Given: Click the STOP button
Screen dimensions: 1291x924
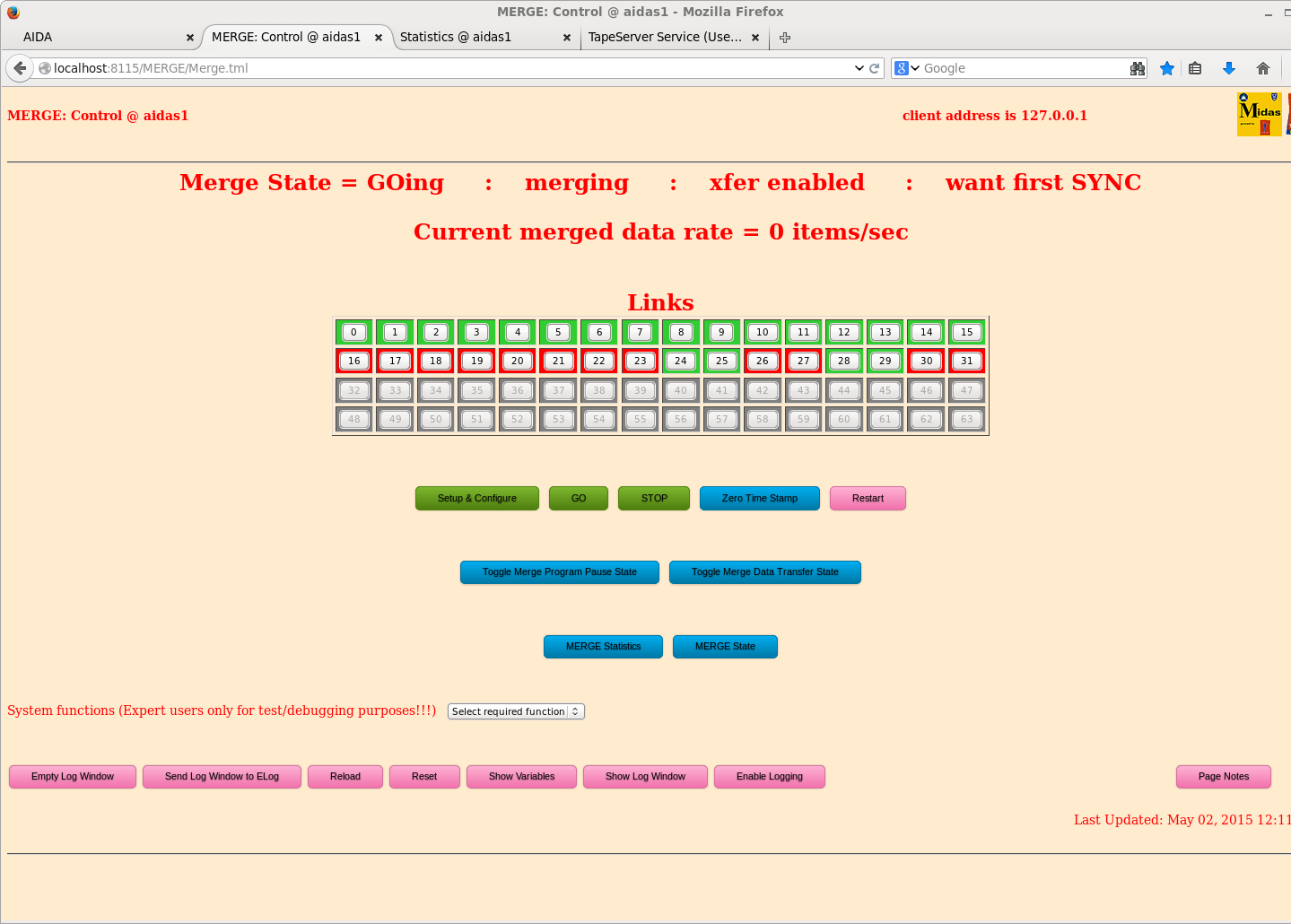Looking at the screenshot, I should [x=654, y=498].
